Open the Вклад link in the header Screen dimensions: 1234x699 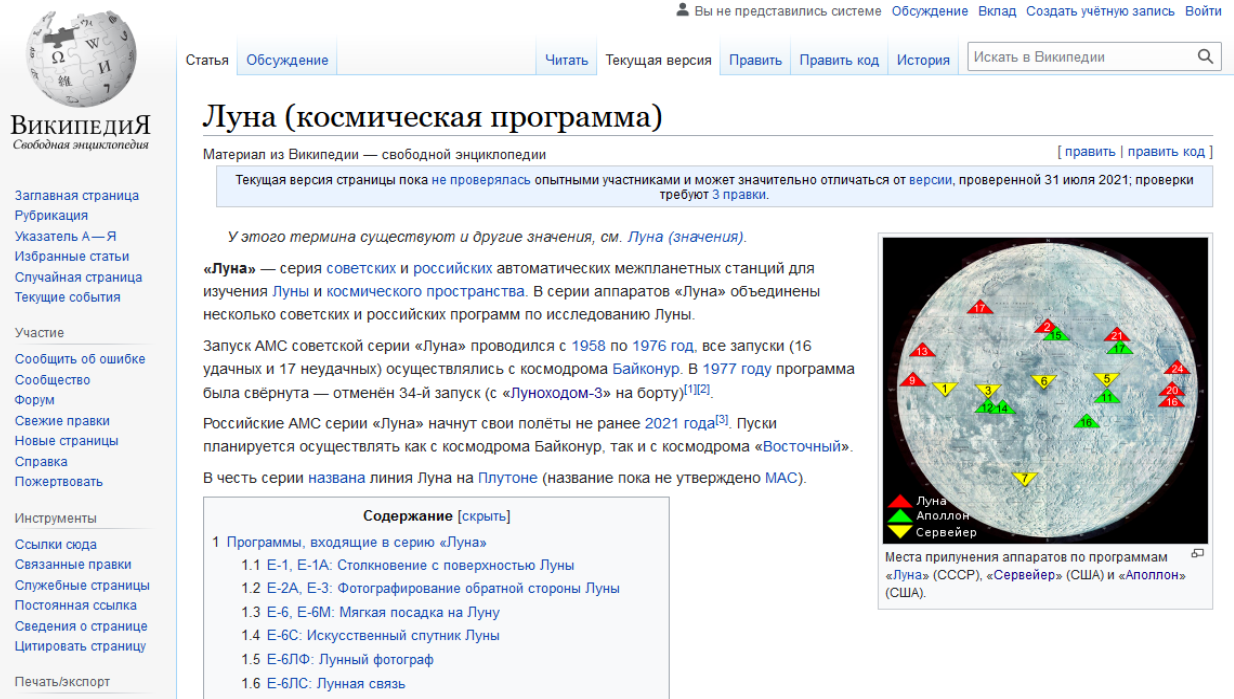coord(997,11)
